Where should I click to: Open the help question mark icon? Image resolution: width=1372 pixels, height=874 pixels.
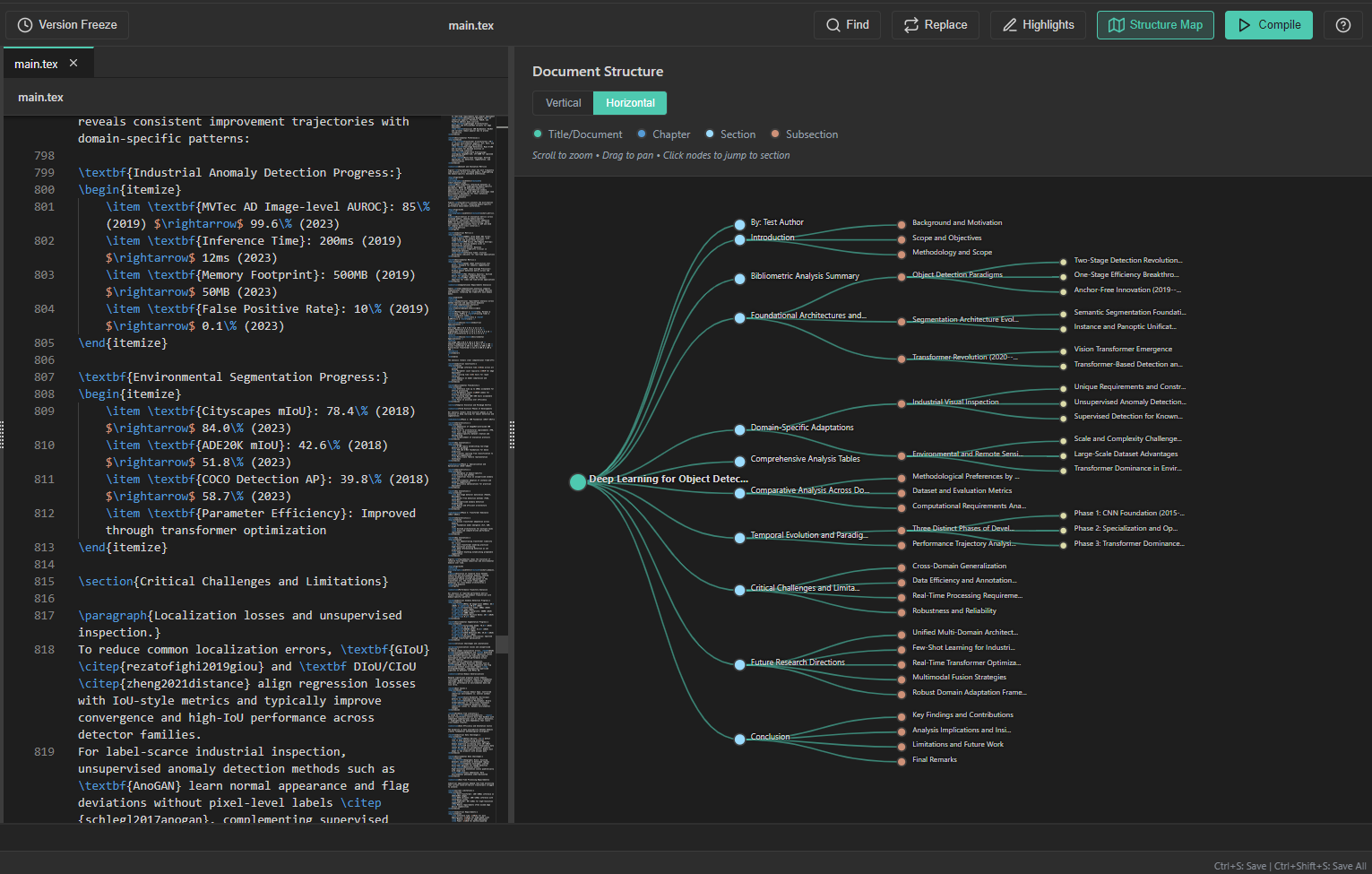(x=1342, y=24)
